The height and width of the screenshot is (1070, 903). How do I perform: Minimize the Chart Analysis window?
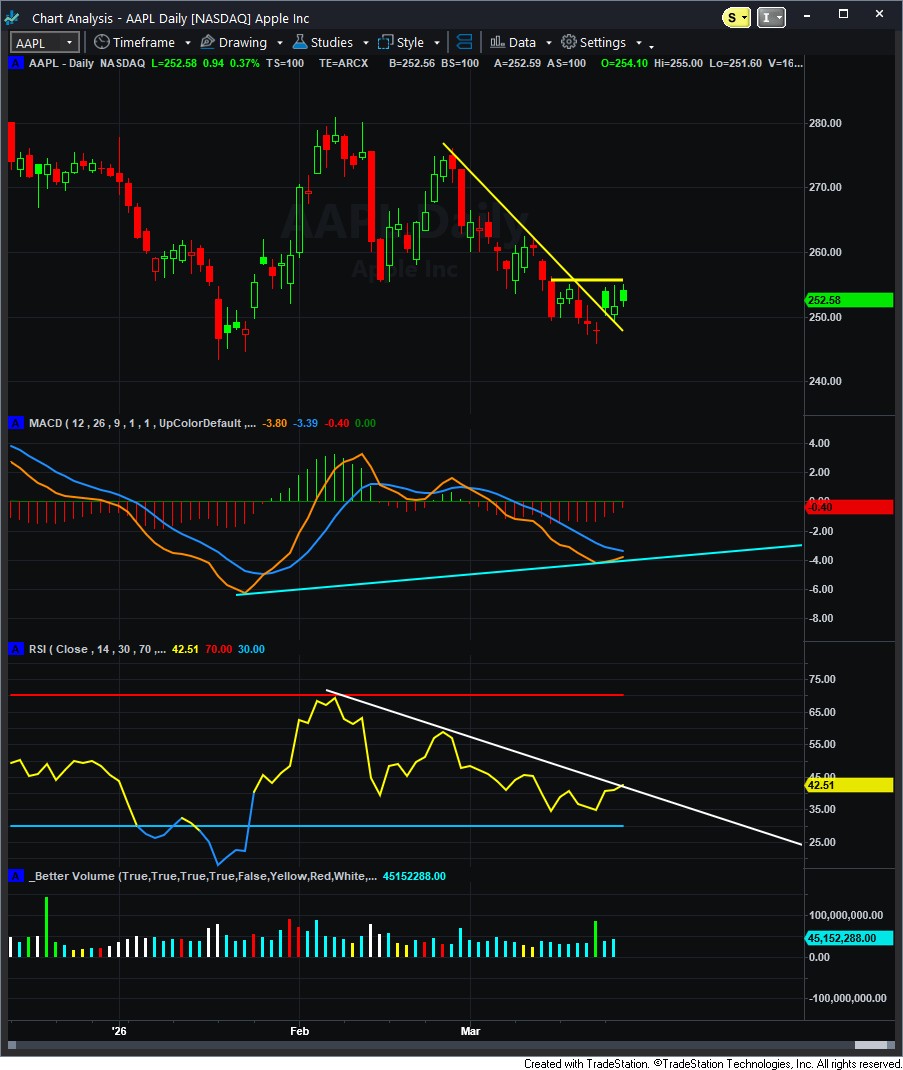tap(807, 15)
